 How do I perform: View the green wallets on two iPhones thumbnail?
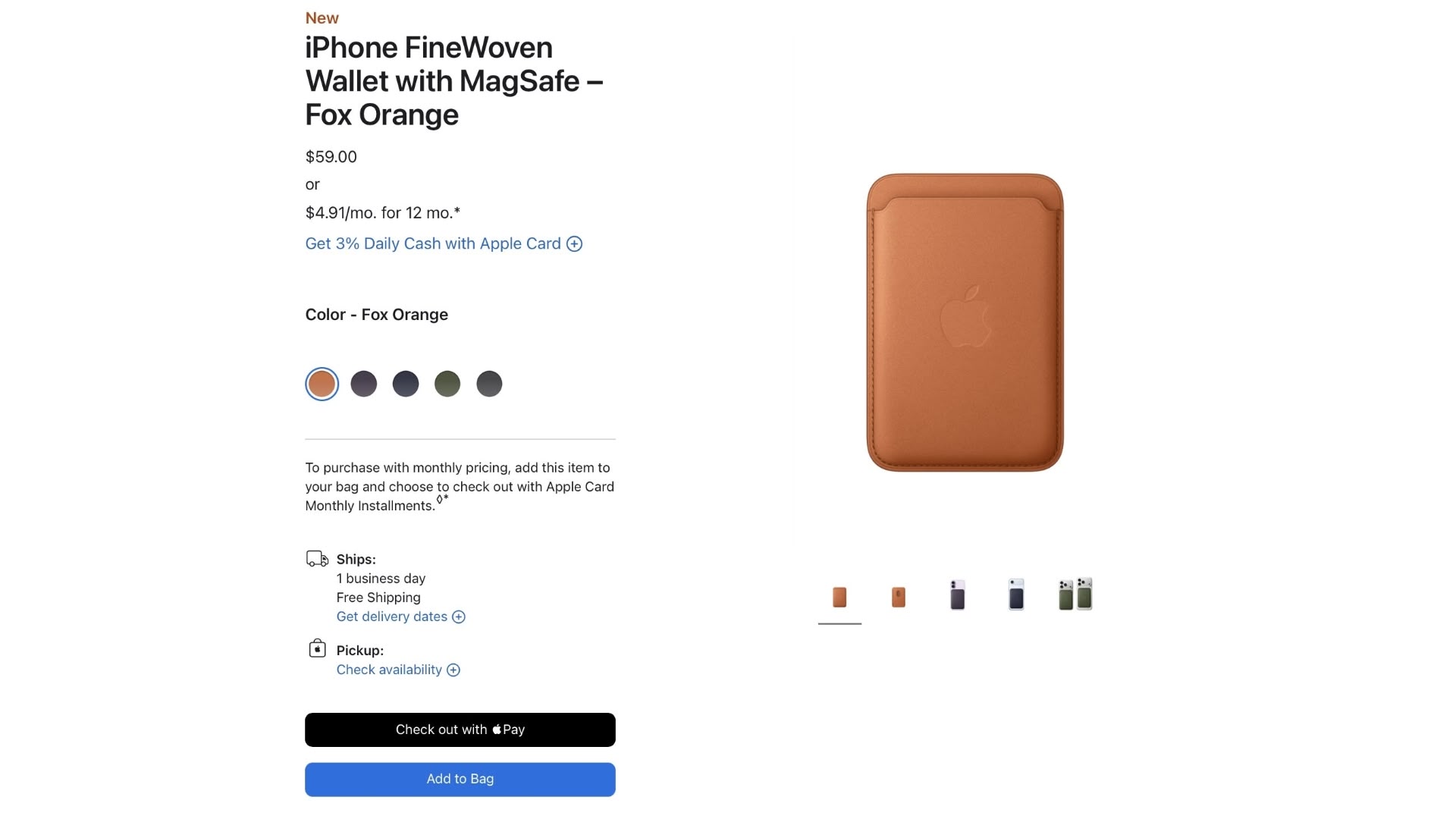(x=1075, y=595)
